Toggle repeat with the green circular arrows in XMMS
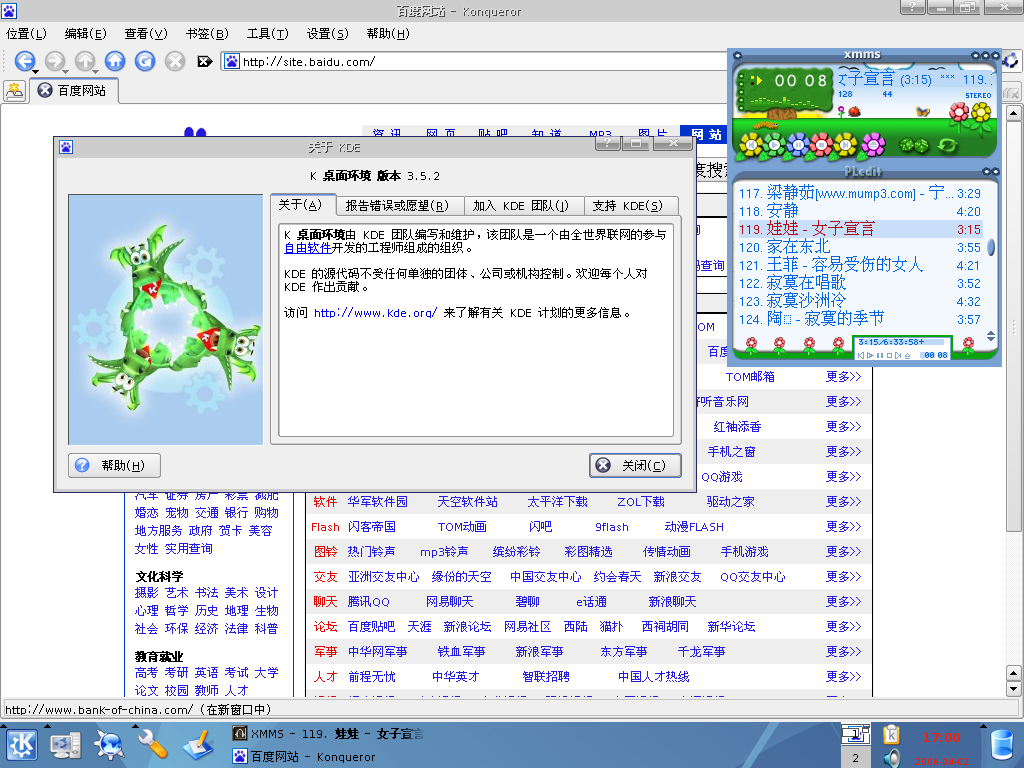This screenshot has height=768, width=1024. [947, 145]
